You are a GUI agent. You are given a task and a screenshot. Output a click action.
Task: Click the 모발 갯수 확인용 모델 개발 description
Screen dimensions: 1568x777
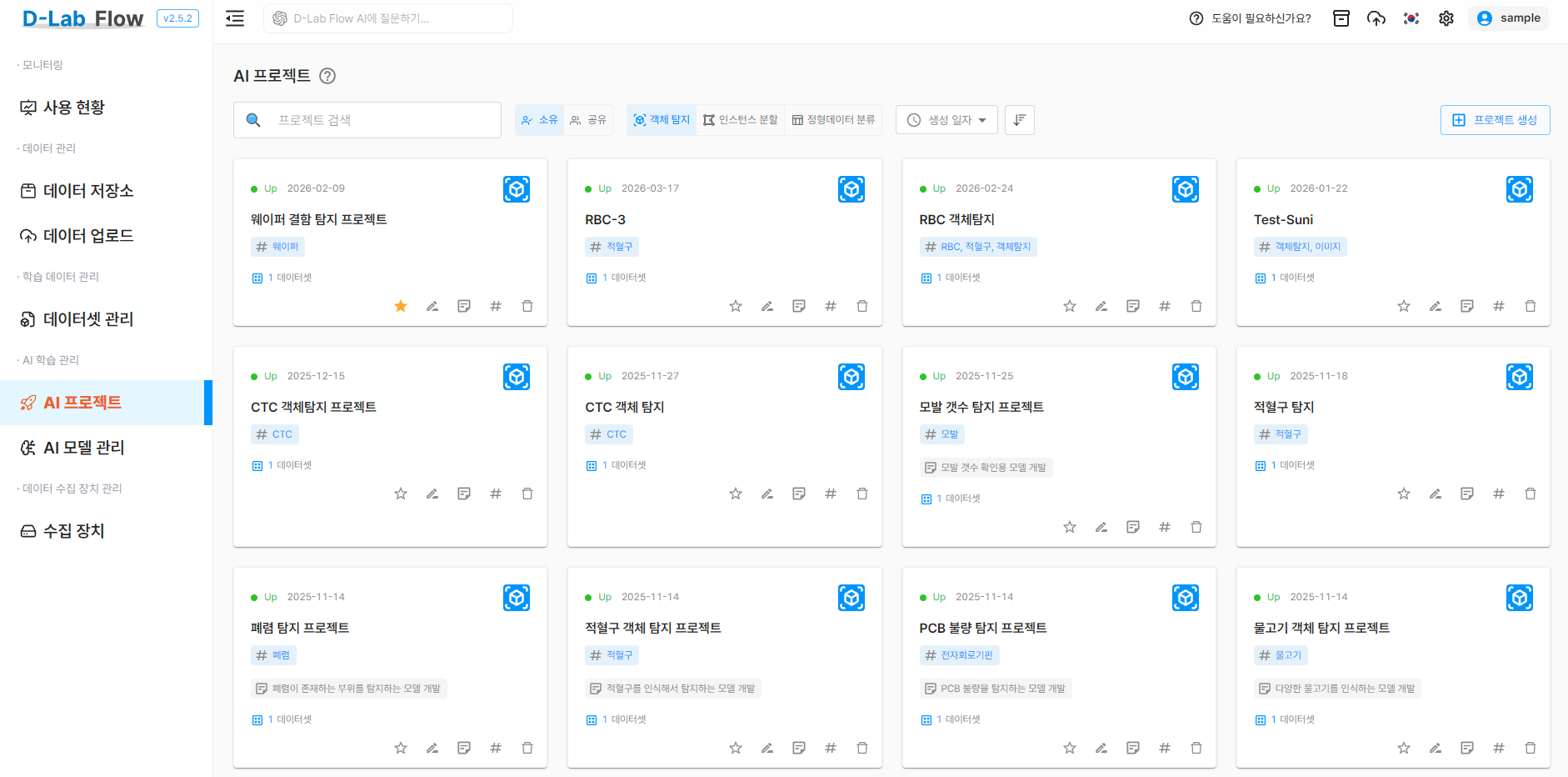(986, 468)
